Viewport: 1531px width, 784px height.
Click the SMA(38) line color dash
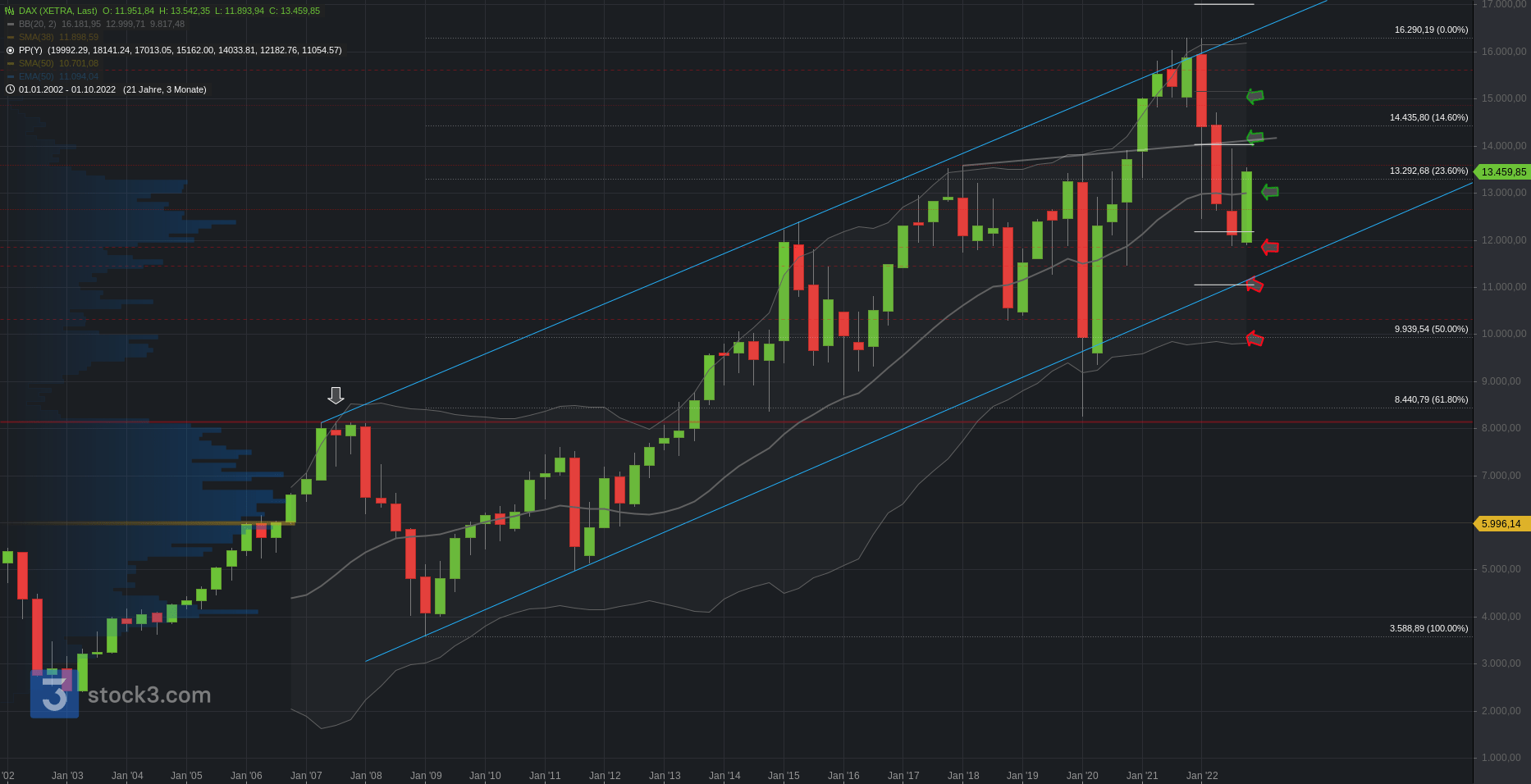11,37
